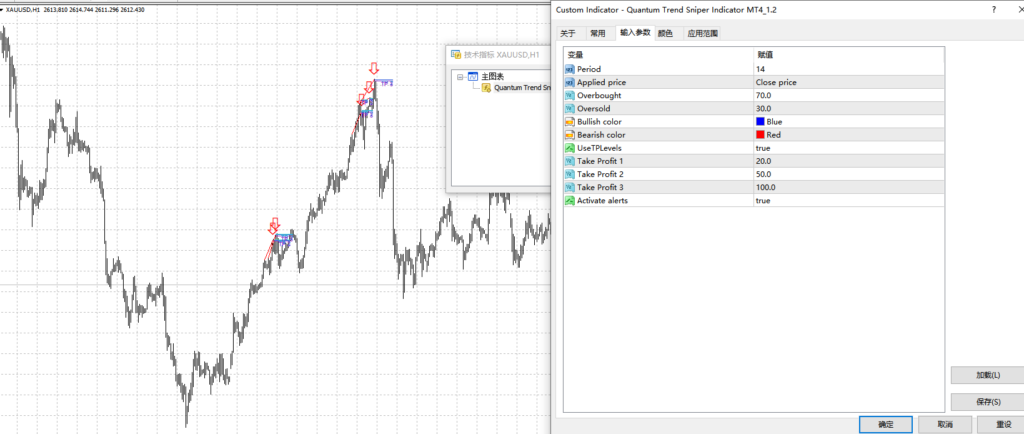Viewport: 1024px width, 434px height.
Task: Click the 主图表 chart icon in tree
Action: tap(473, 76)
